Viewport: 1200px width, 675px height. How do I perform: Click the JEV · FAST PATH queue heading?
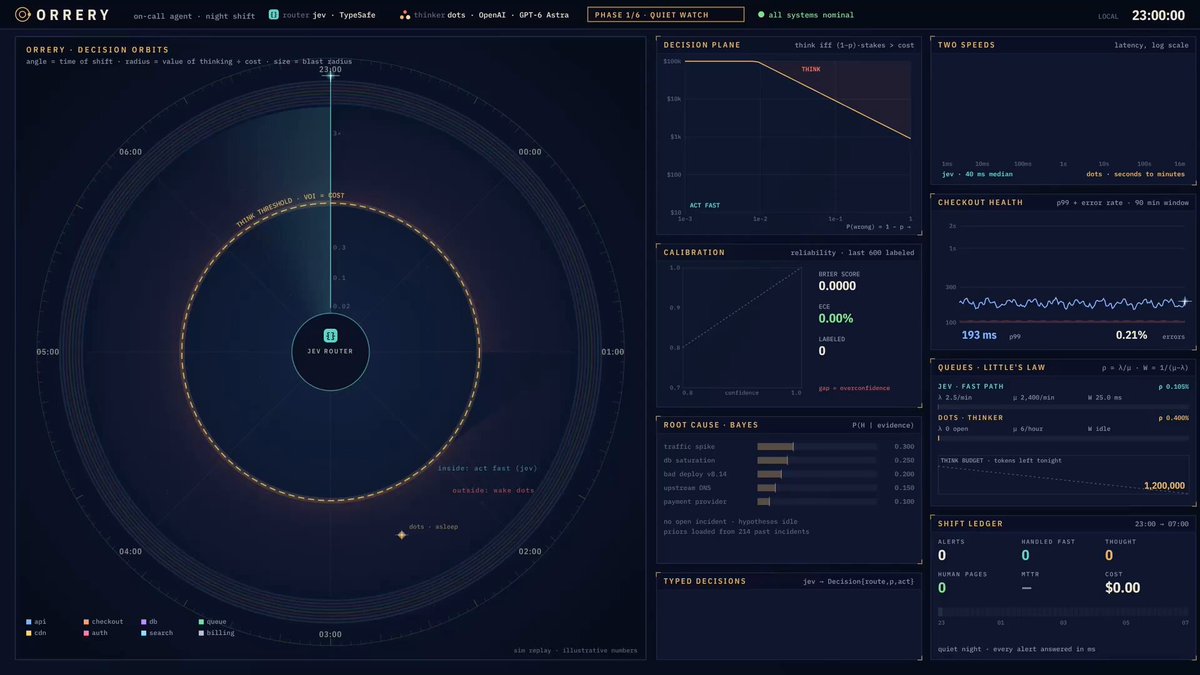point(973,386)
